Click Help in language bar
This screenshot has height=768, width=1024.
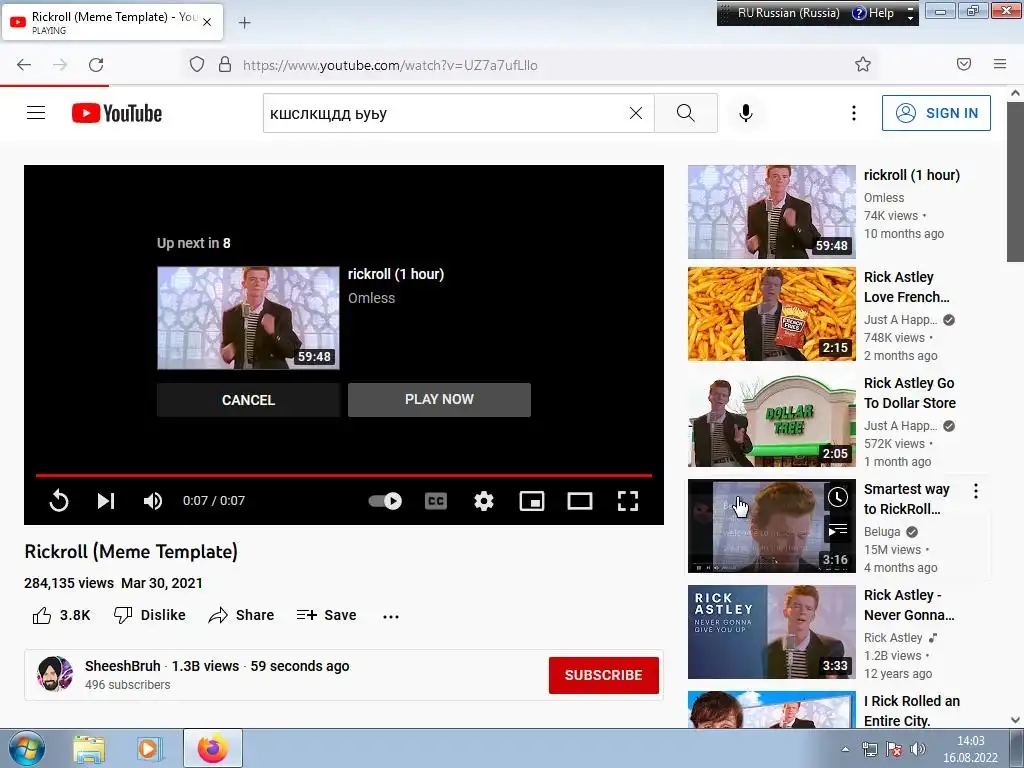pos(874,13)
